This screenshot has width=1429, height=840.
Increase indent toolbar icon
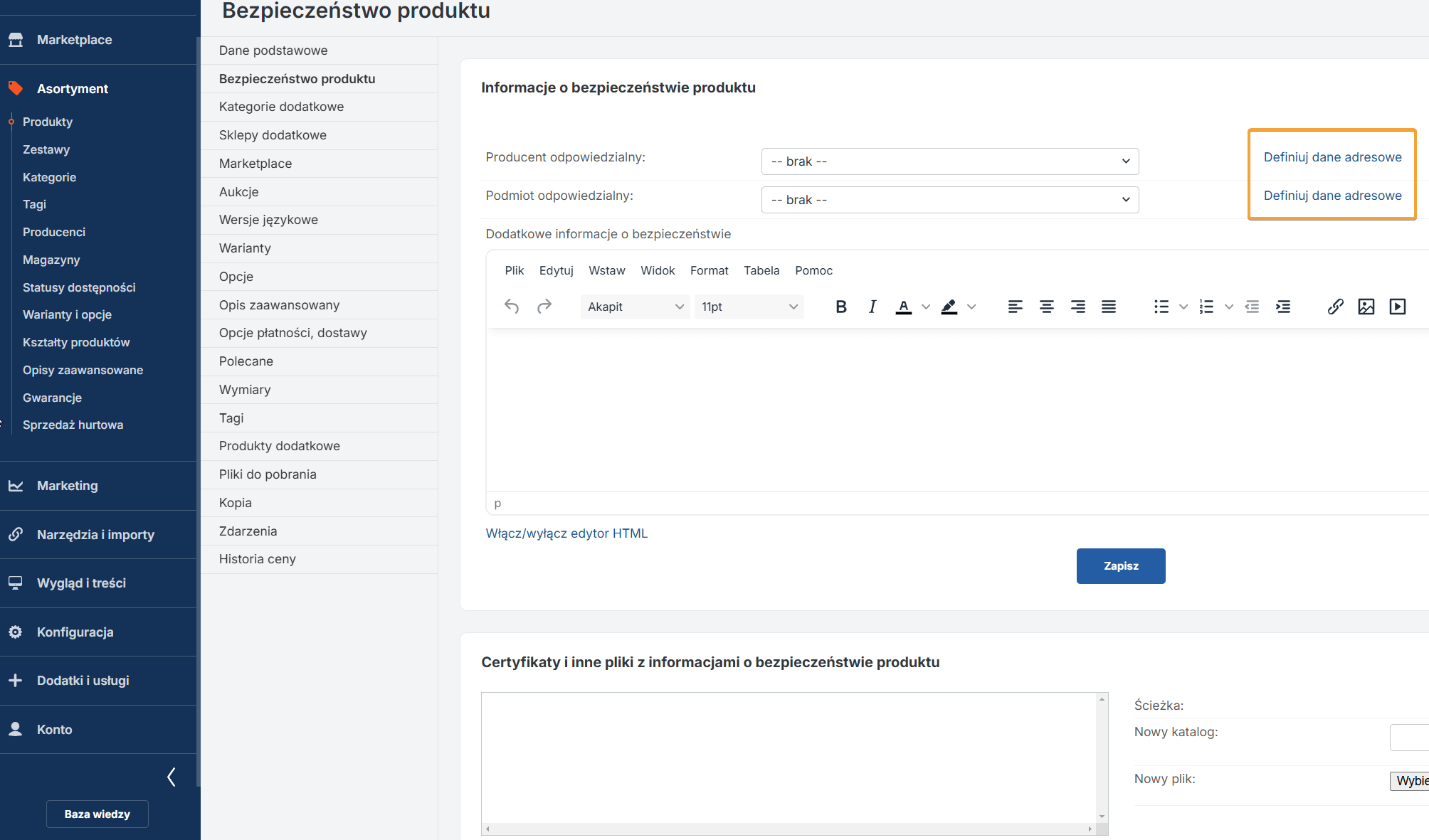click(x=1283, y=307)
